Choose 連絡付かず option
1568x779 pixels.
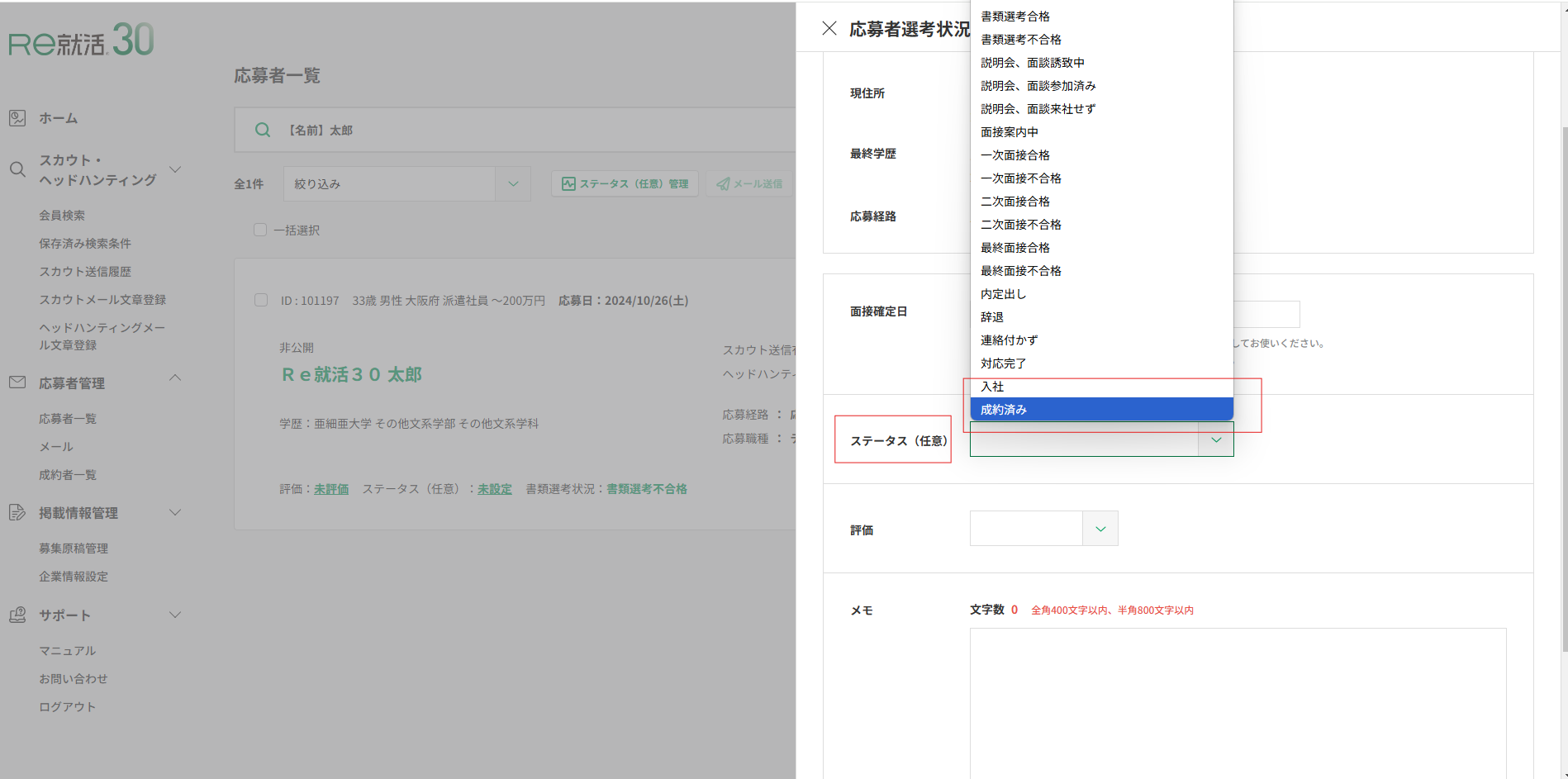1102,340
